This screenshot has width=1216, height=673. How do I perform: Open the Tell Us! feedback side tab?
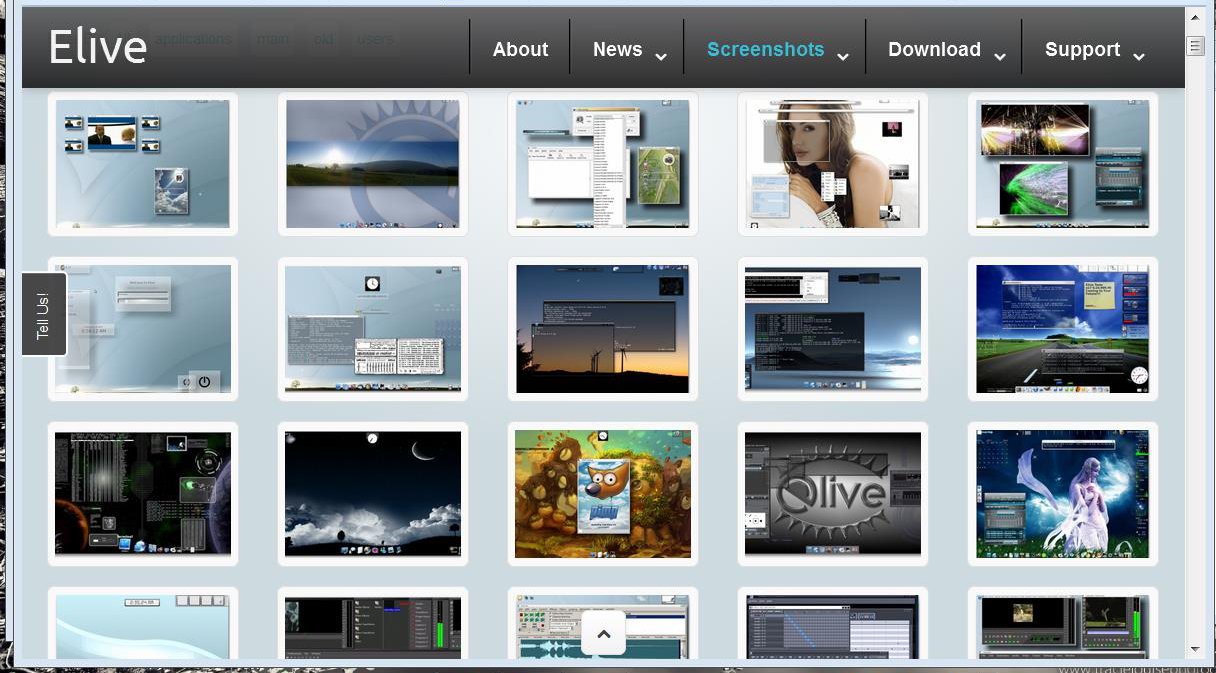[44, 314]
